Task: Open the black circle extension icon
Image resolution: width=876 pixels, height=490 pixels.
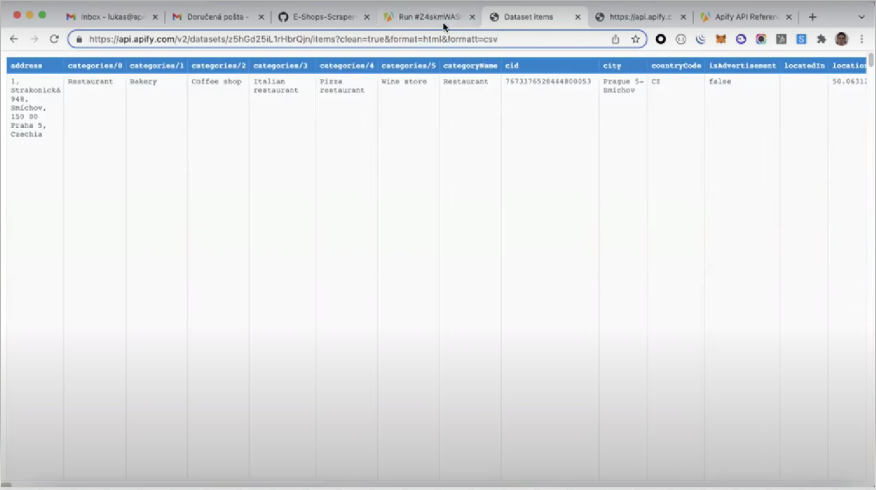Action: point(660,39)
